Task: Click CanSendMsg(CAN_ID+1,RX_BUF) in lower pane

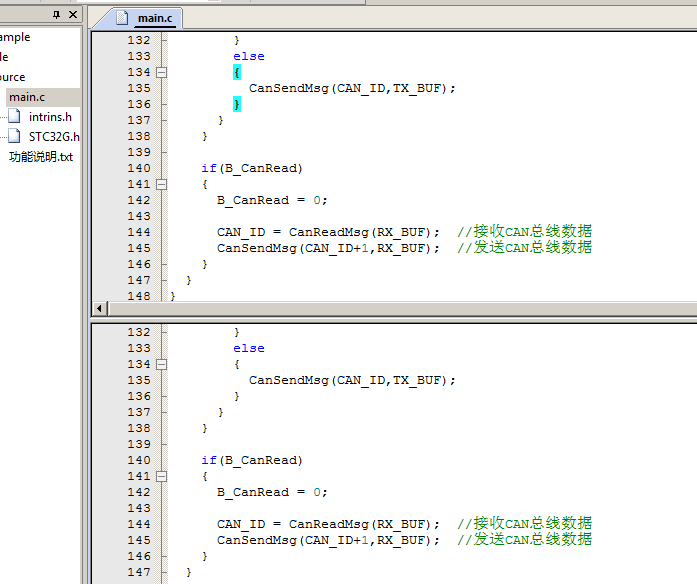Action: pos(328,540)
